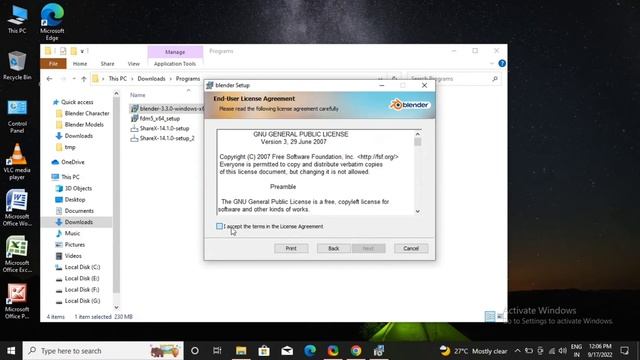
Task: Open the Home ribbon tab
Action: 80,64
